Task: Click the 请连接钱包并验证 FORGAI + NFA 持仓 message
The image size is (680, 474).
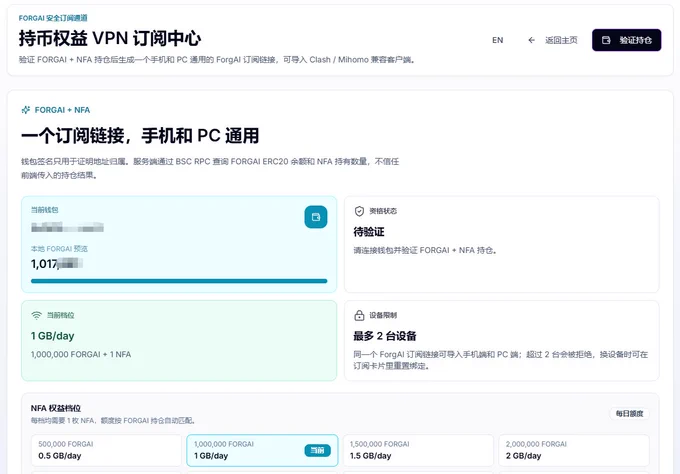Action: pyautogui.click(x=425, y=250)
